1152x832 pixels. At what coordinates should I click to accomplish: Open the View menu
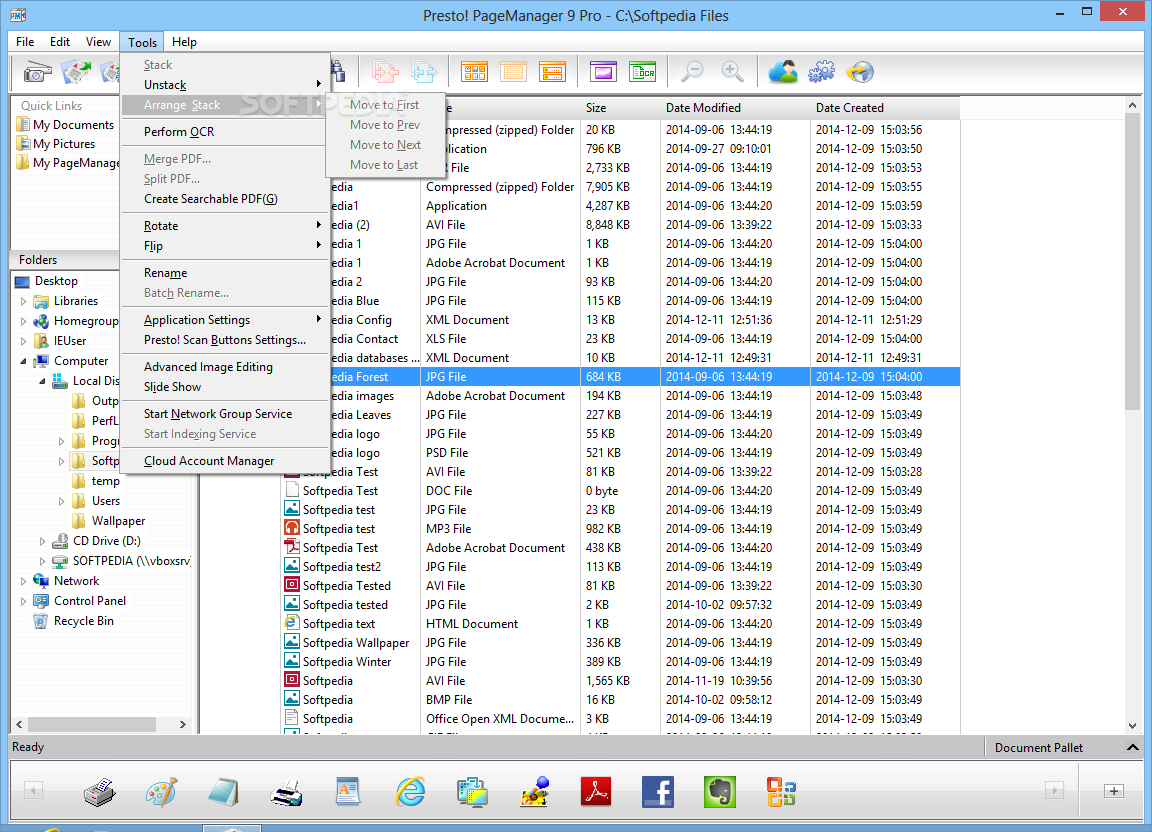98,42
